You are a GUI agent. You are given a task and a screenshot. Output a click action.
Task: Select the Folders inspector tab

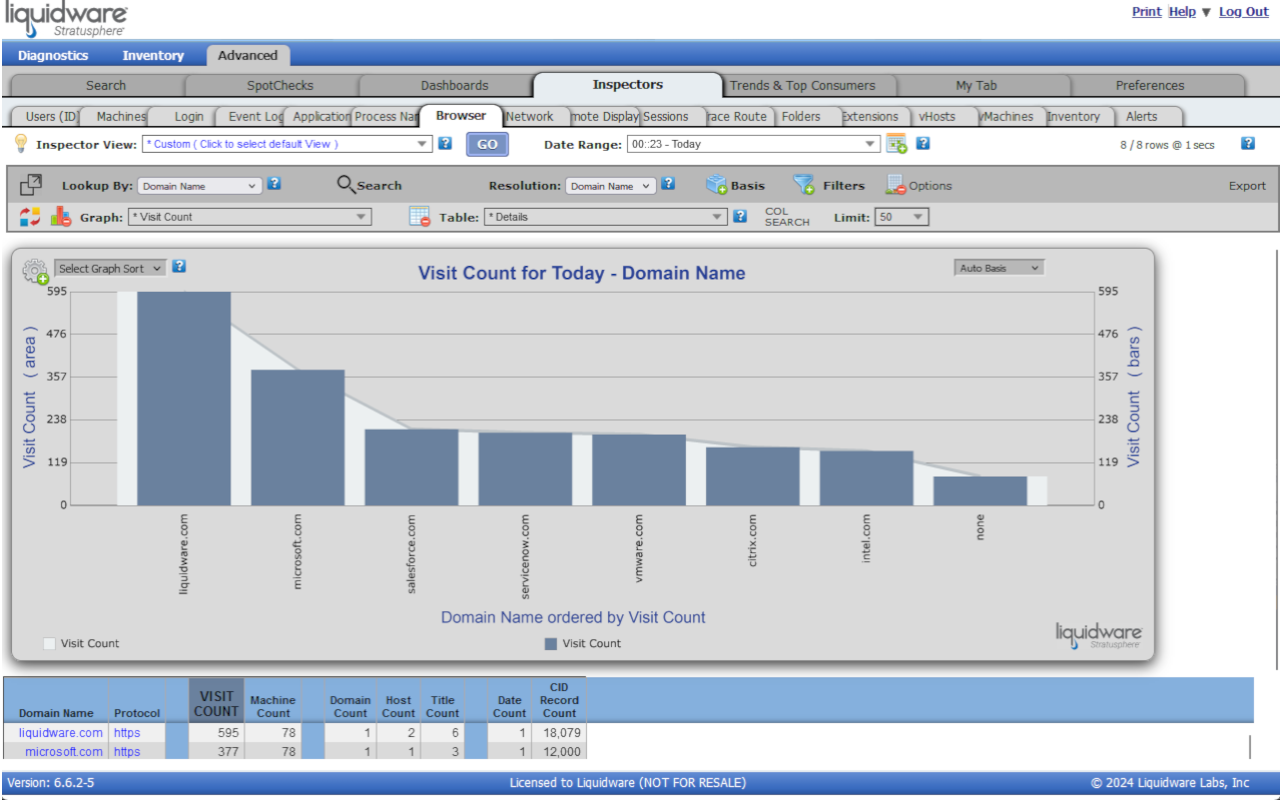(801, 117)
